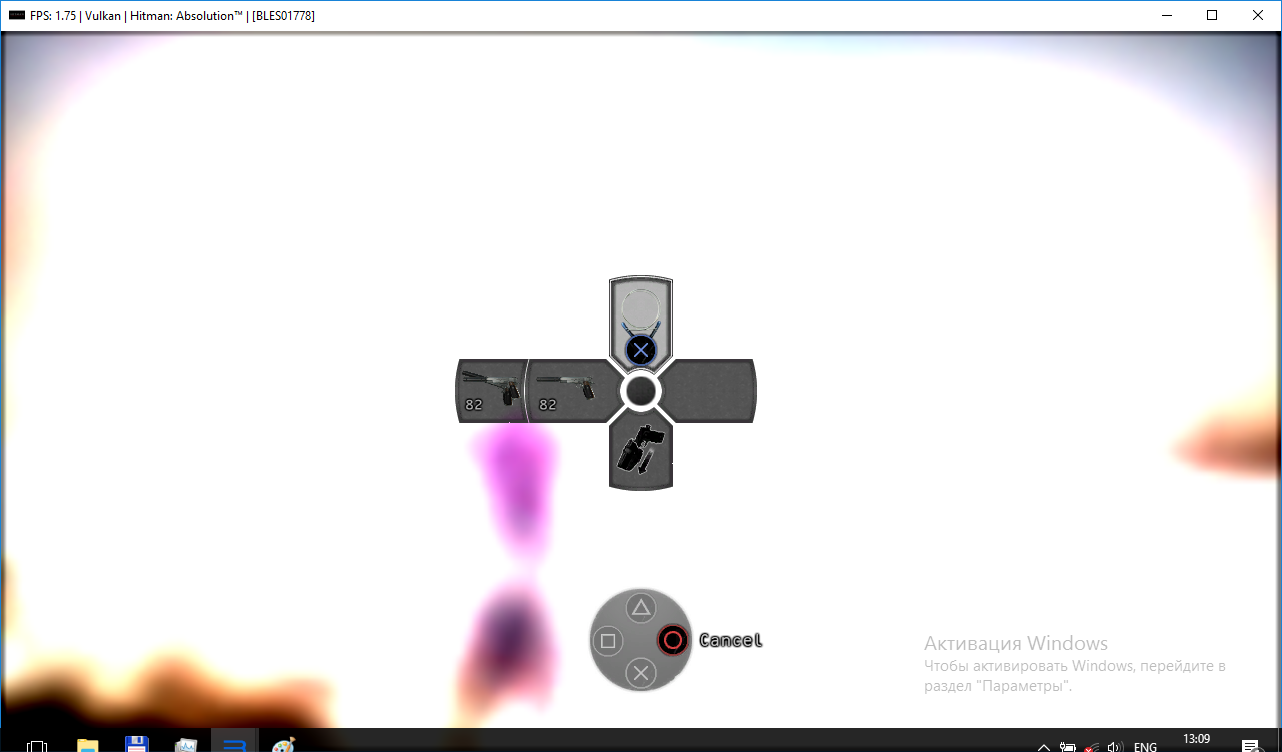Click the blue cross button on fiber wire

pos(641,349)
